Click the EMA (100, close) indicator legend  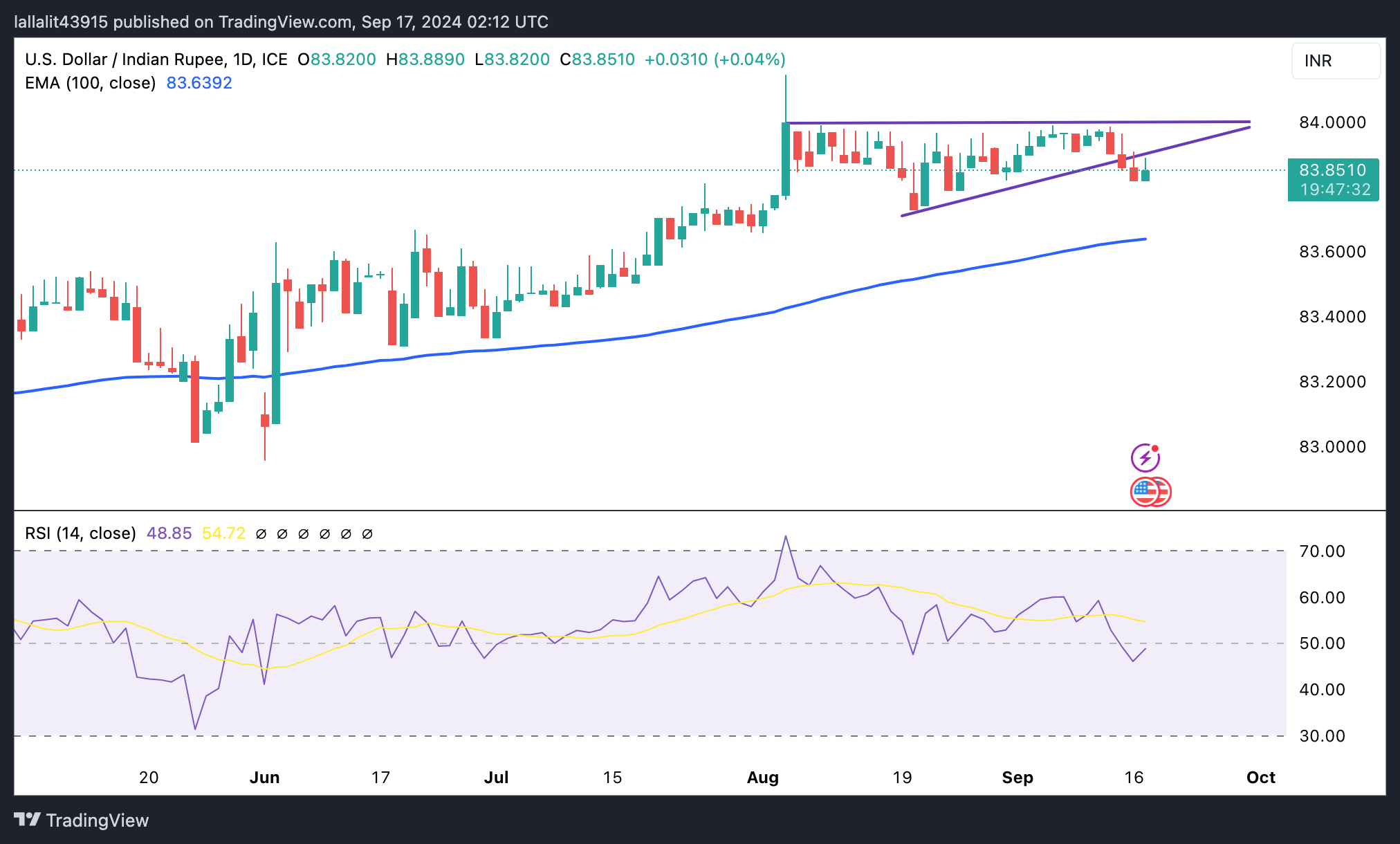pos(90,83)
